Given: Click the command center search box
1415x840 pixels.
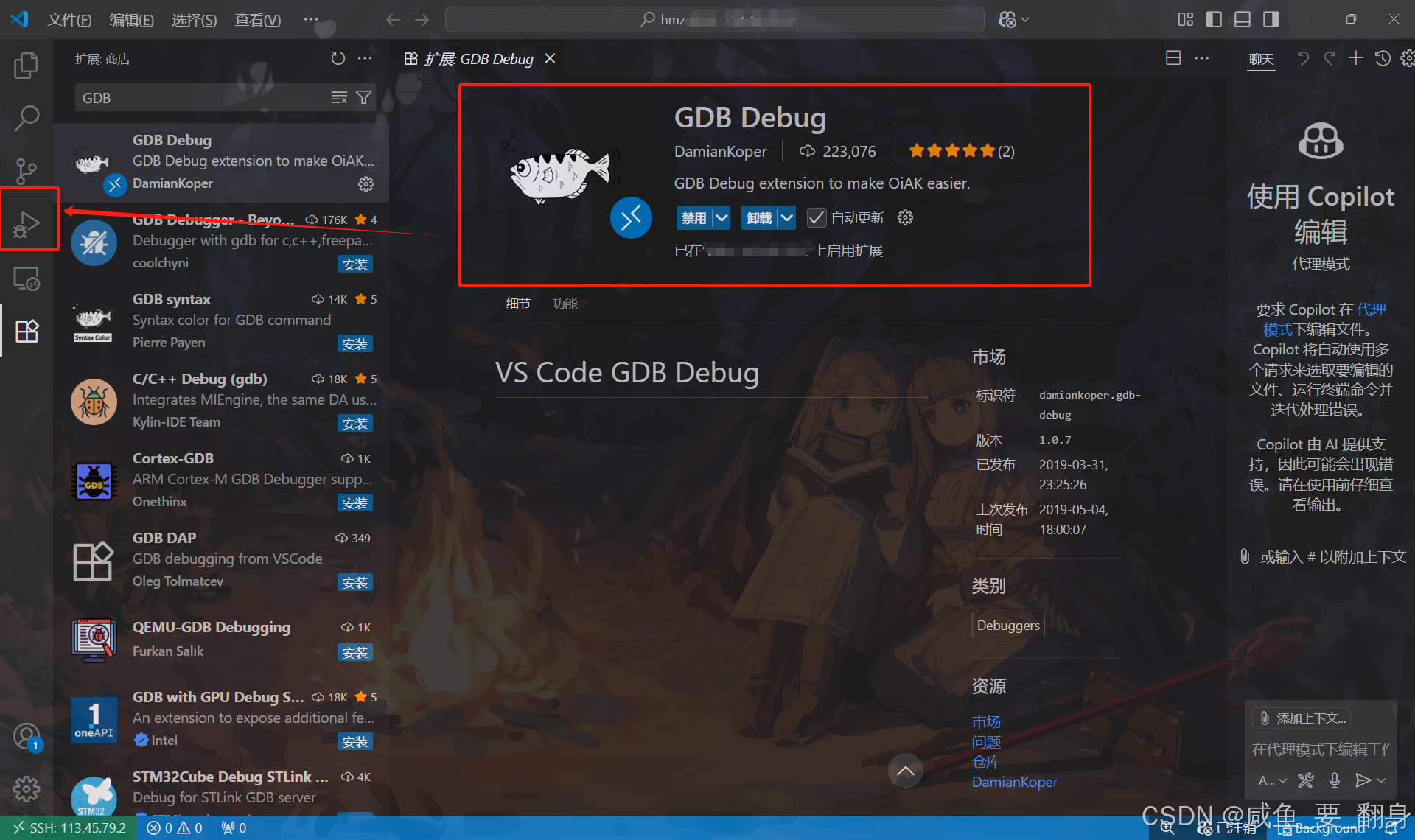Looking at the screenshot, I should pos(714,19).
